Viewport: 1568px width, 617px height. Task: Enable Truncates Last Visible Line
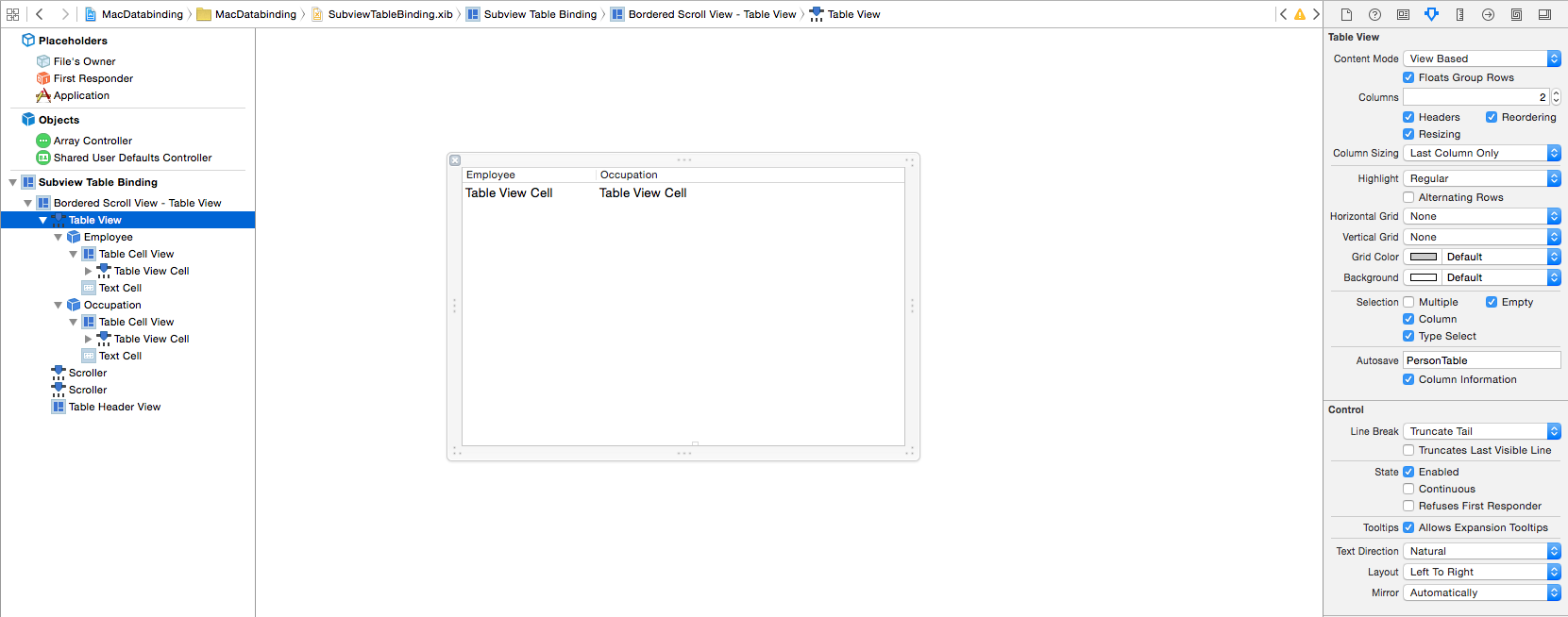click(1408, 450)
